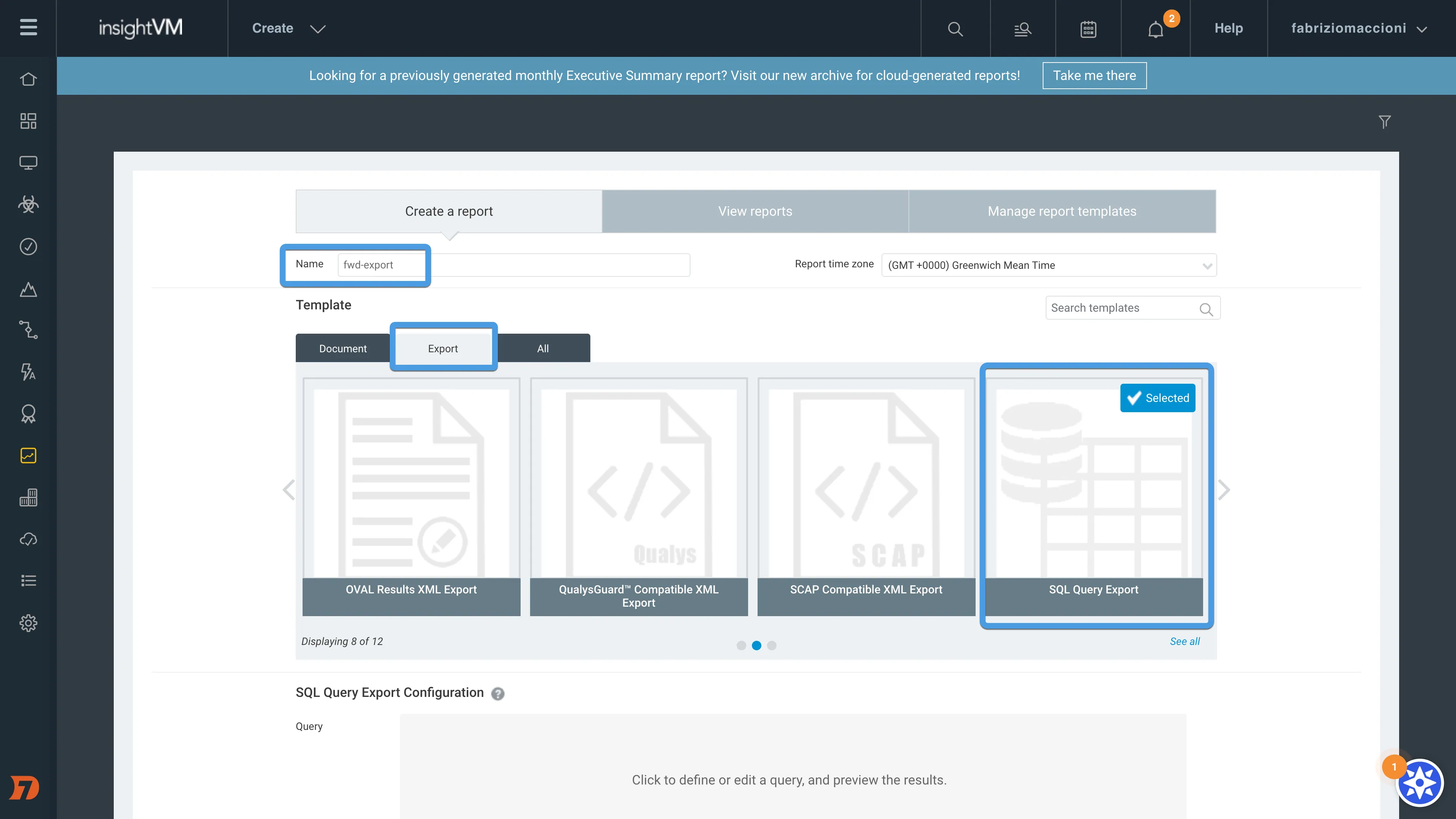
Task: Click the filter funnel icon
Action: 1384,122
